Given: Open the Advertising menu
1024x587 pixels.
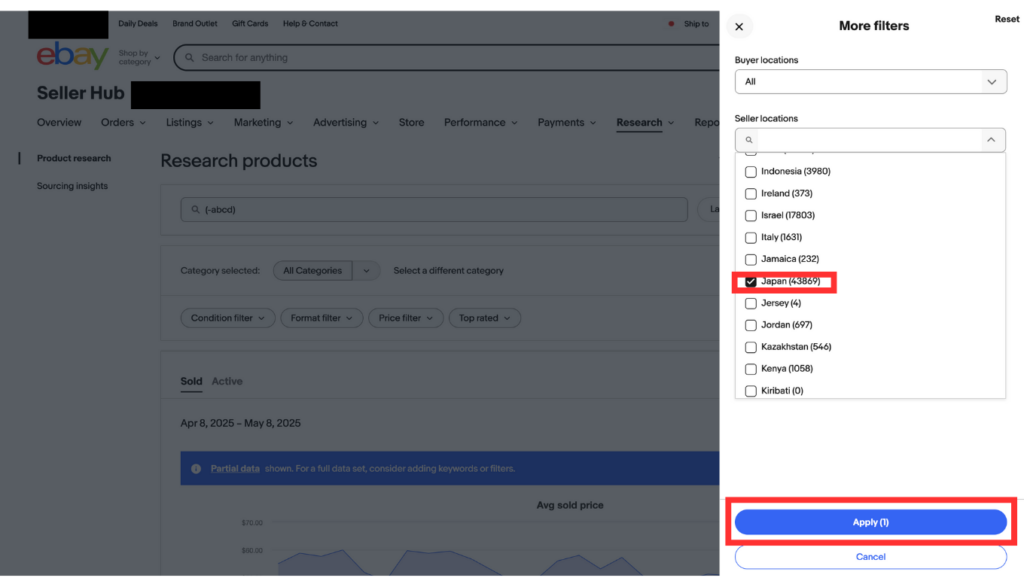Looking at the screenshot, I should (x=345, y=123).
